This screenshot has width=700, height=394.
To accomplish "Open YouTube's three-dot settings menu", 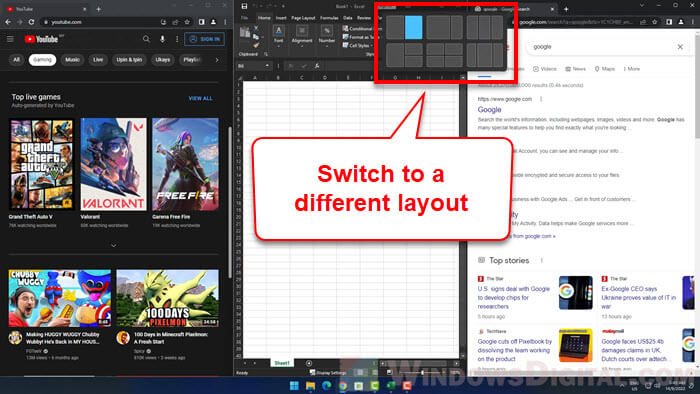I will pos(177,39).
